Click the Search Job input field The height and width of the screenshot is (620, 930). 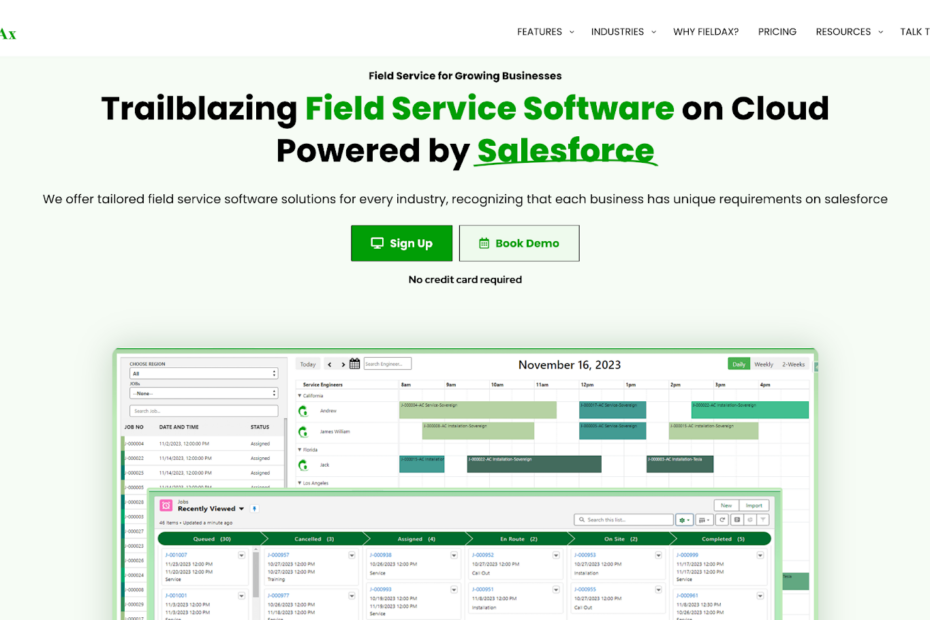tap(203, 411)
